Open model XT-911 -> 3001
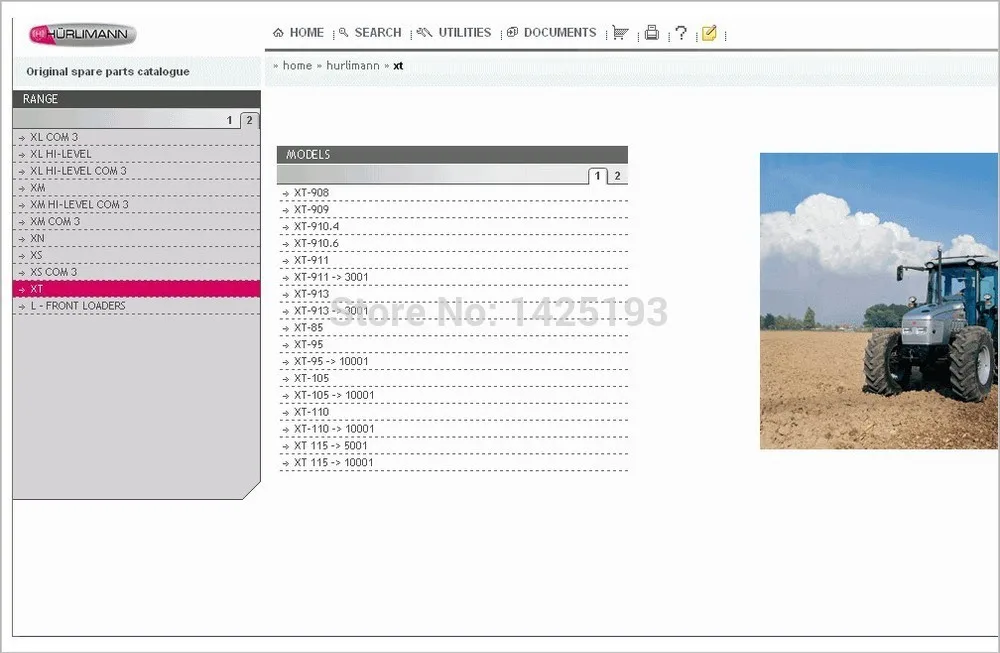The image size is (1000, 653). point(453,277)
